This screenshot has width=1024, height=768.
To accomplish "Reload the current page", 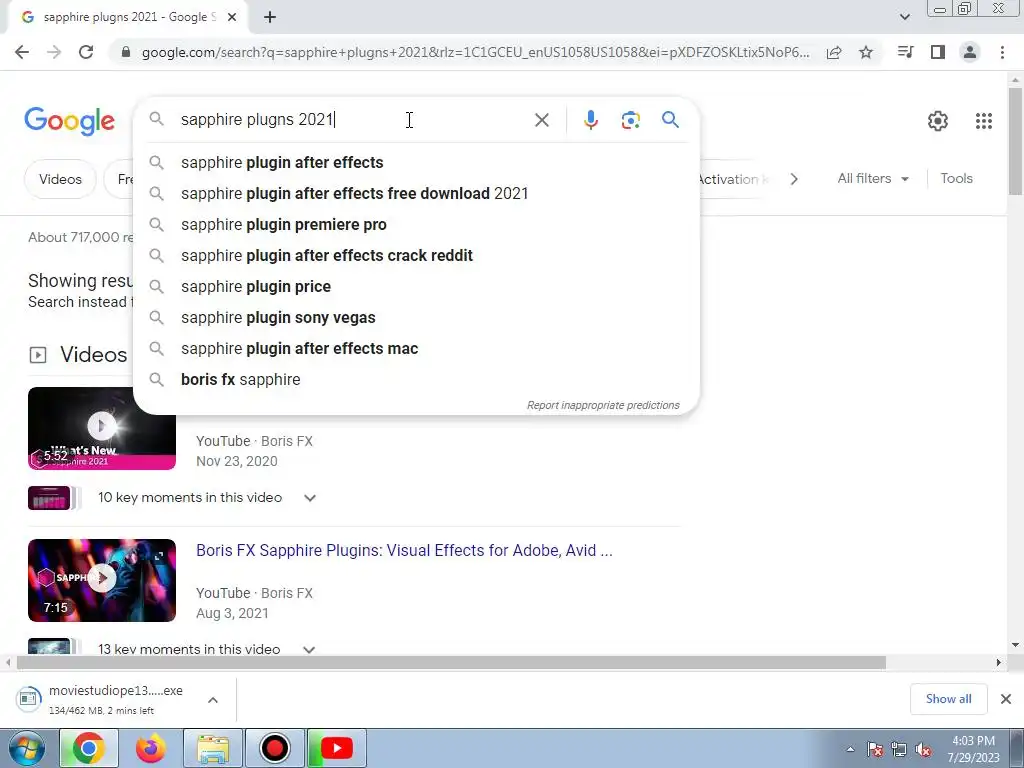I will [x=86, y=52].
